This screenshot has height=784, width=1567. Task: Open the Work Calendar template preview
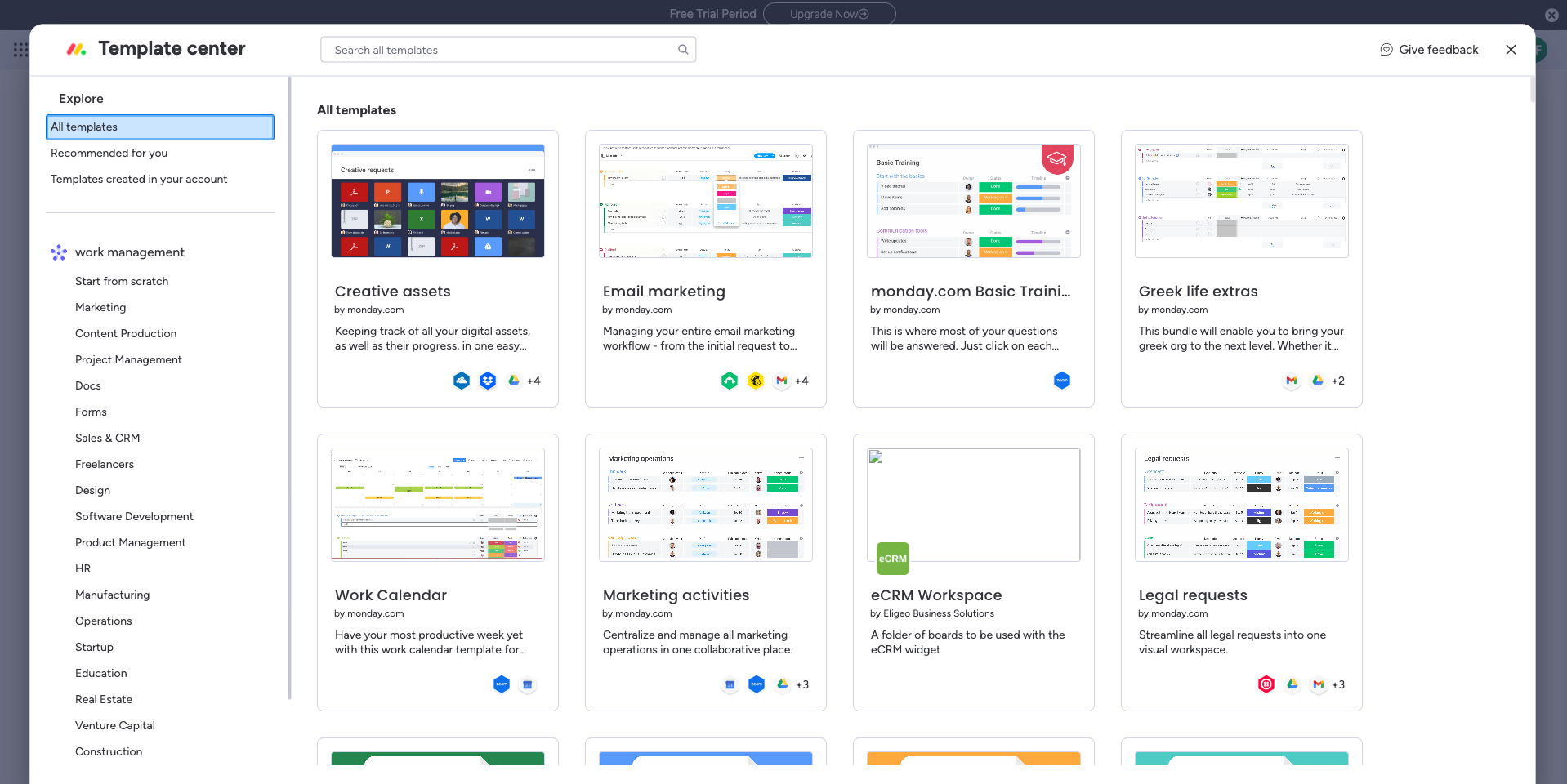438,505
